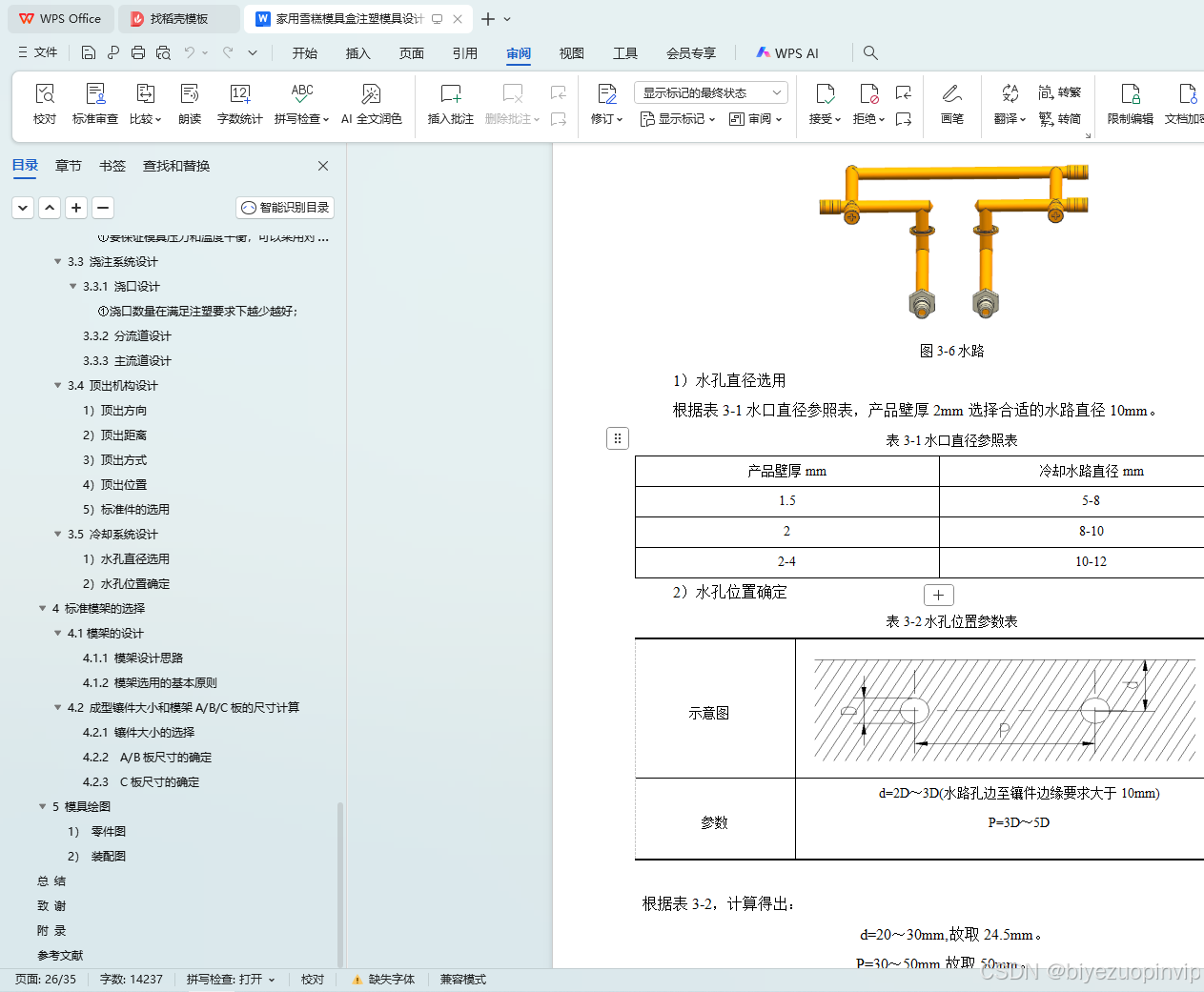Image resolution: width=1204 pixels, height=992 pixels.
Task: Click the plus button below table 3-1
Action: (x=939, y=596)
